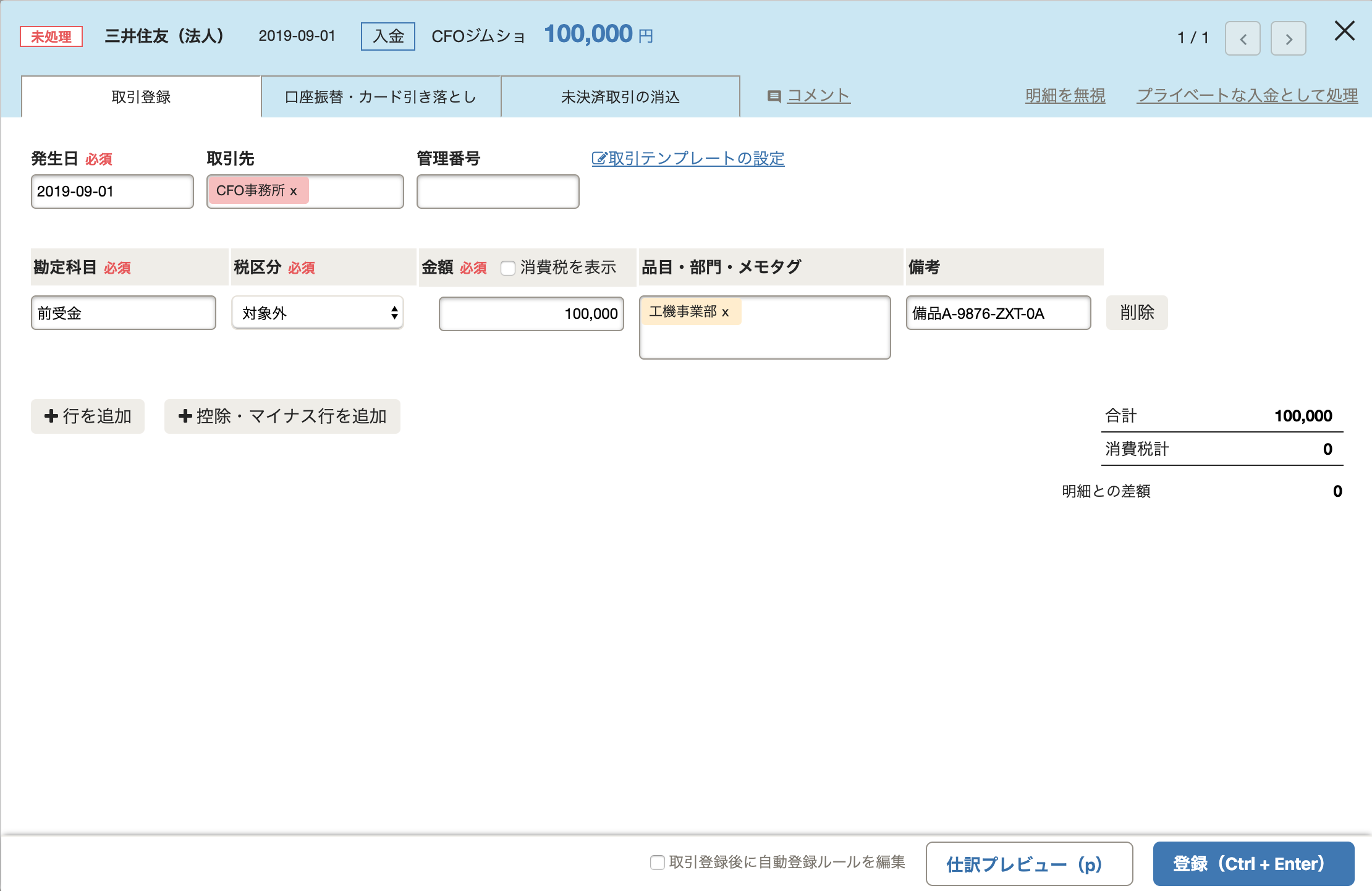Screen dimensions: 1372x891
Task: Click the 1 / 1 page counter
Action: tap(1193, 38)
